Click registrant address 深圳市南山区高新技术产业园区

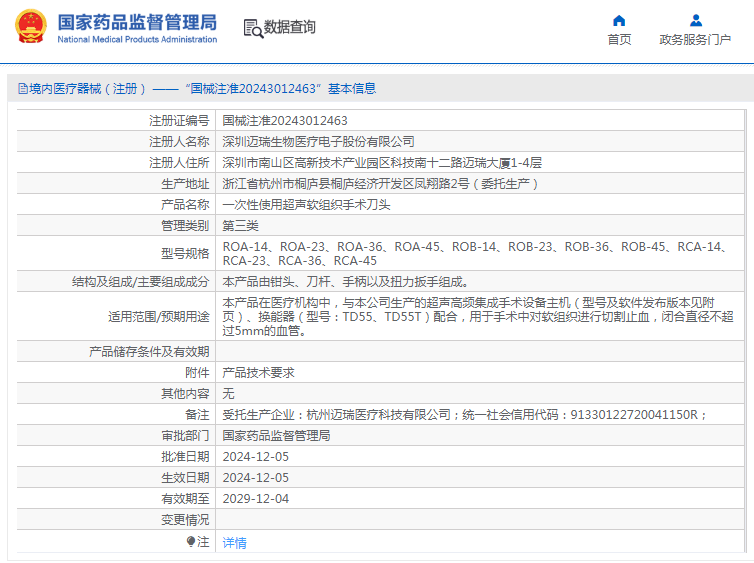pos(382,163)
